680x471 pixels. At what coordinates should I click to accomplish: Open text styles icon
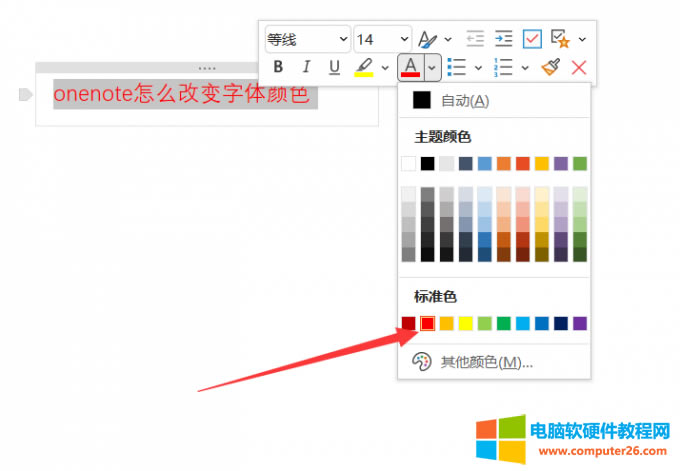pos(427,39)
